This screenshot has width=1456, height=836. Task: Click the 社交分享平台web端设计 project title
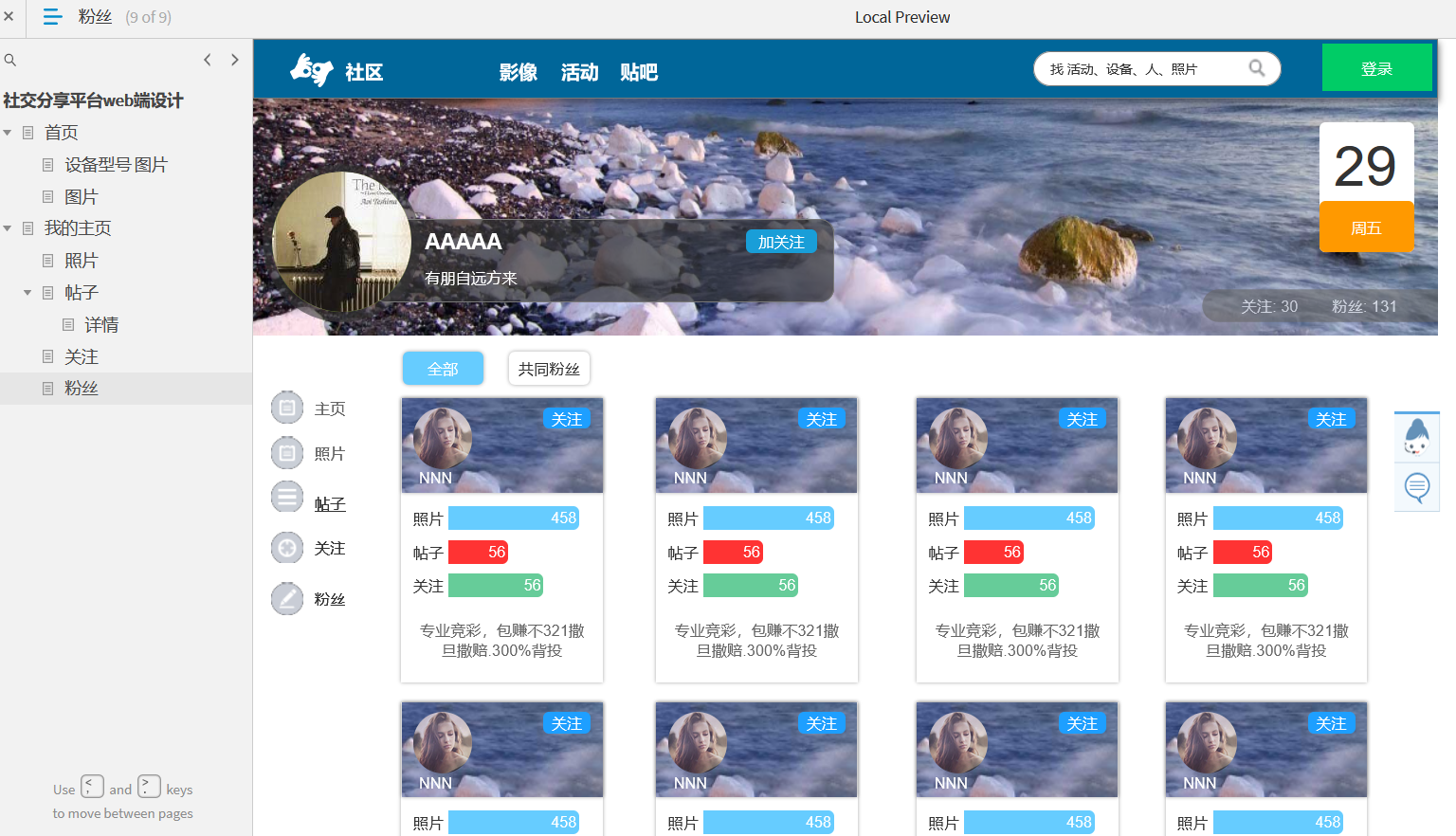point(93,100)
